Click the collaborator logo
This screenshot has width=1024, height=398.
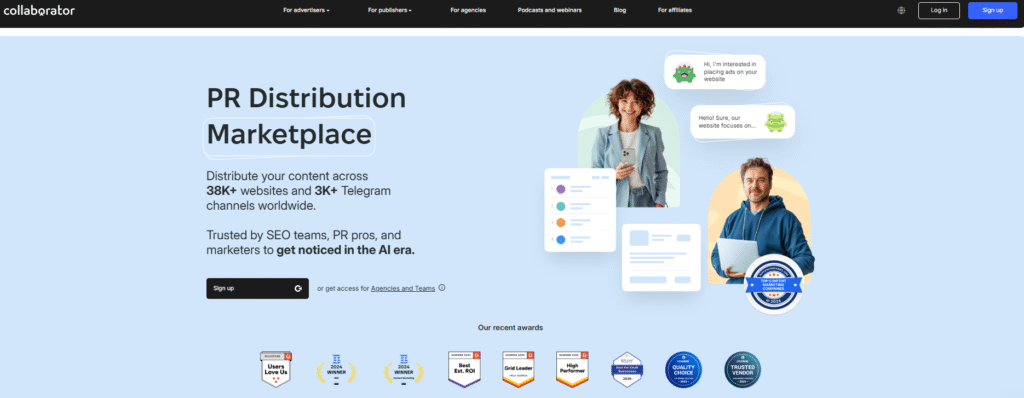point(39,10)
